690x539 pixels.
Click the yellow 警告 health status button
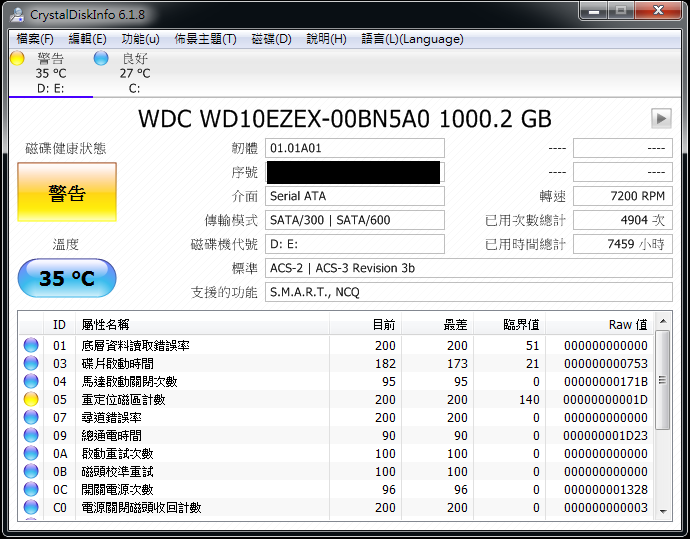click(67, 192)
